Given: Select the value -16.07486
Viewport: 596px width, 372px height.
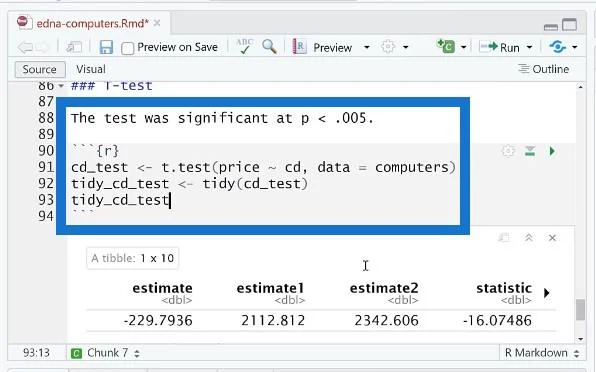Looking at the screenshot, I should tap(497, 321).
